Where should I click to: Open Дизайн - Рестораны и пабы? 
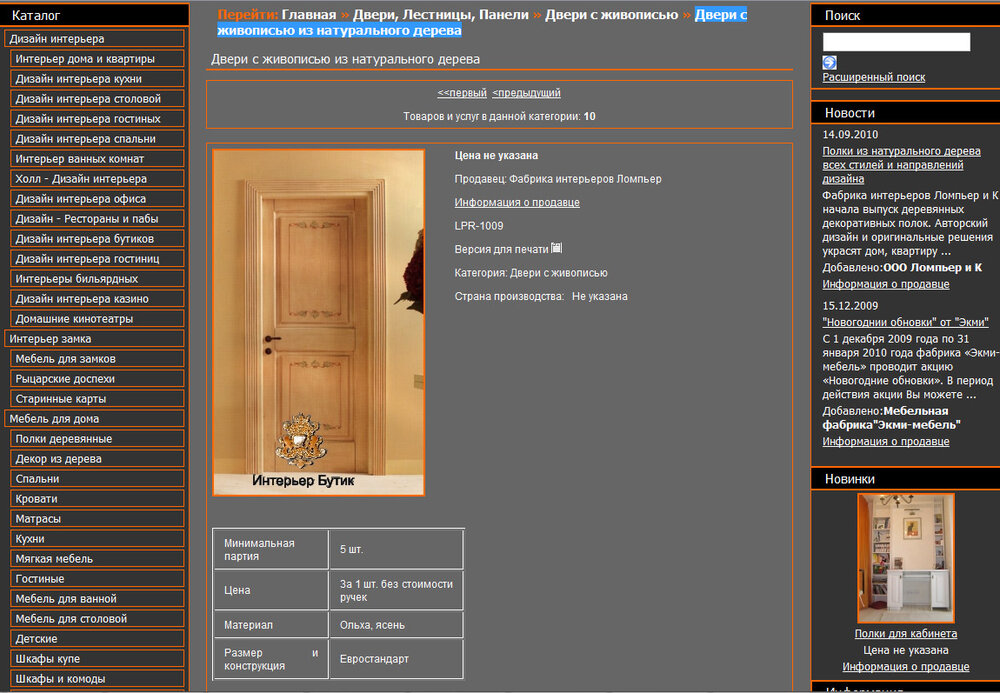tap(97, 218)
